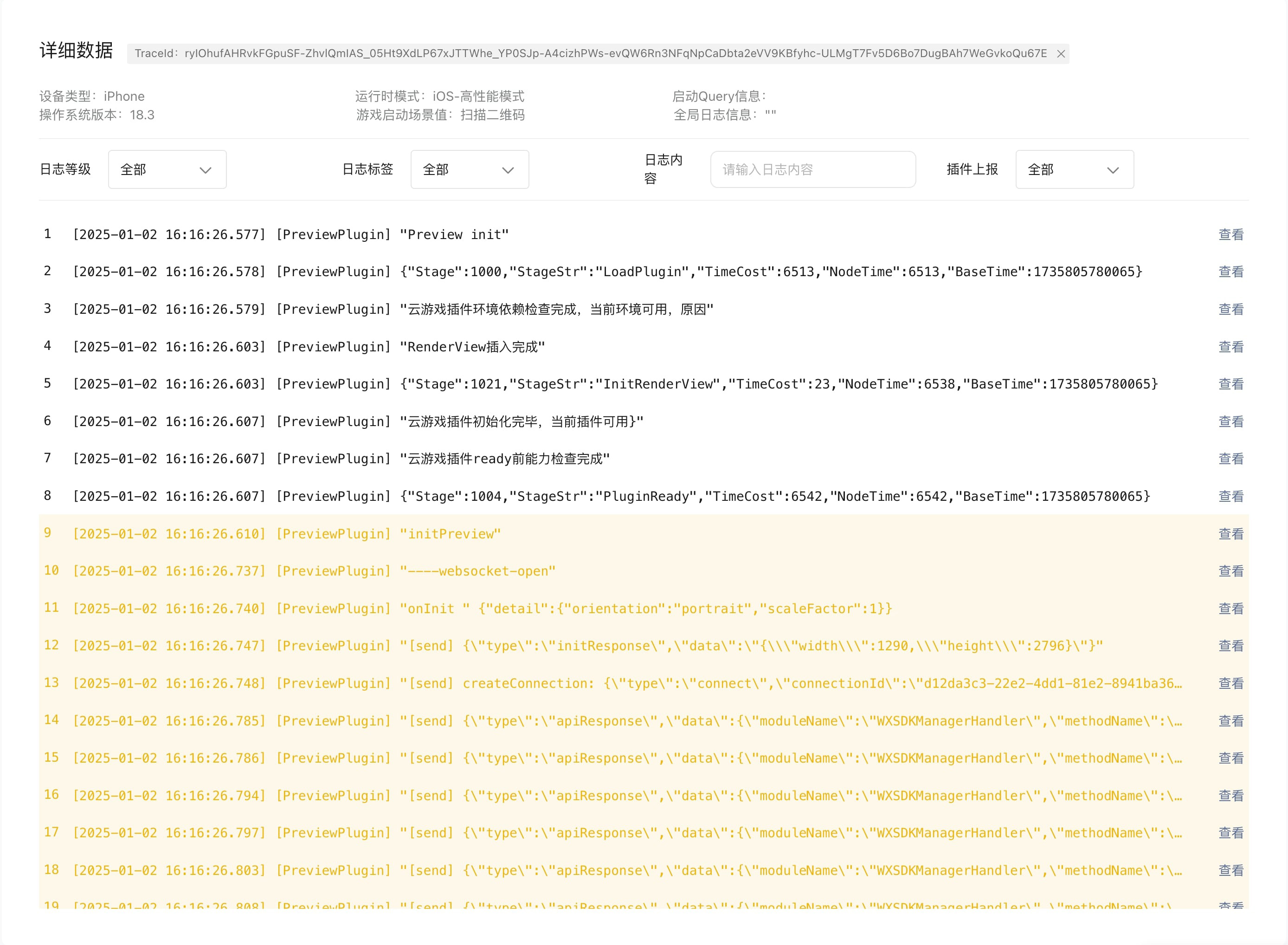Click 查看 for log row 7
The width and height of the screenshot is (1288, 945).
1231,459
